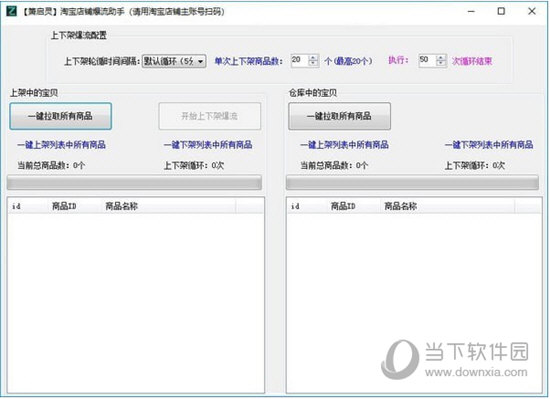Click the 次循环结束 label
The height and width of the screenshot is (399, 550).
pos(472,61)
